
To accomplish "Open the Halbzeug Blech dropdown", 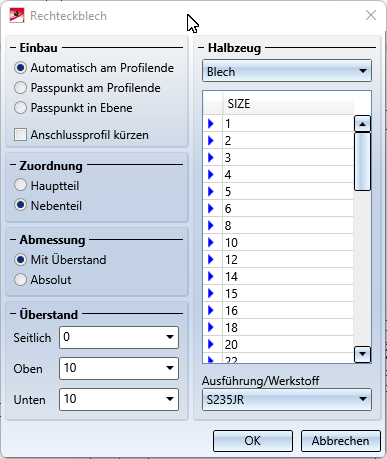I will (x=287, y=71).
